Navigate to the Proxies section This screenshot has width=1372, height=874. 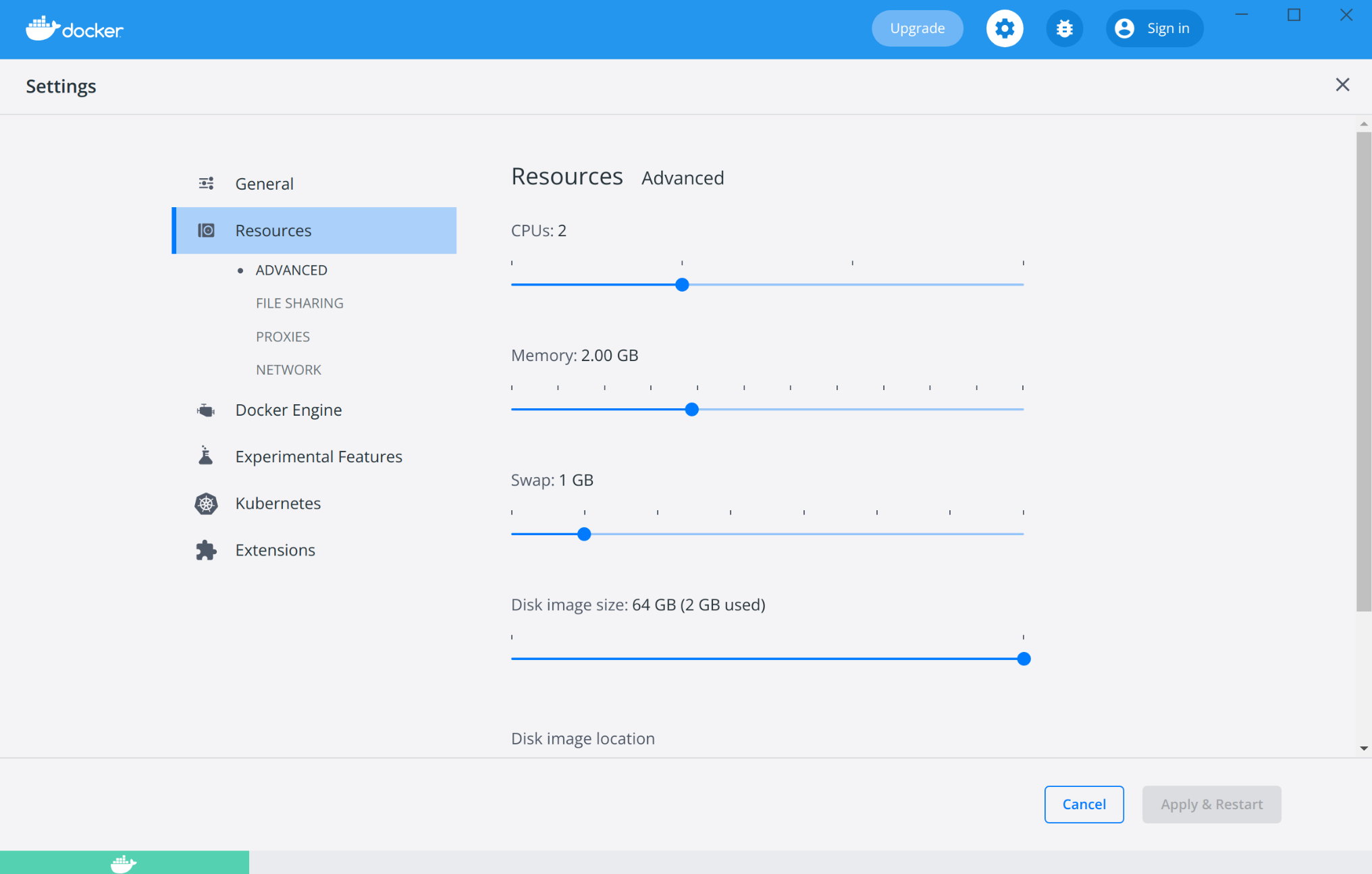pyautogui.click(x=283, y=336)
